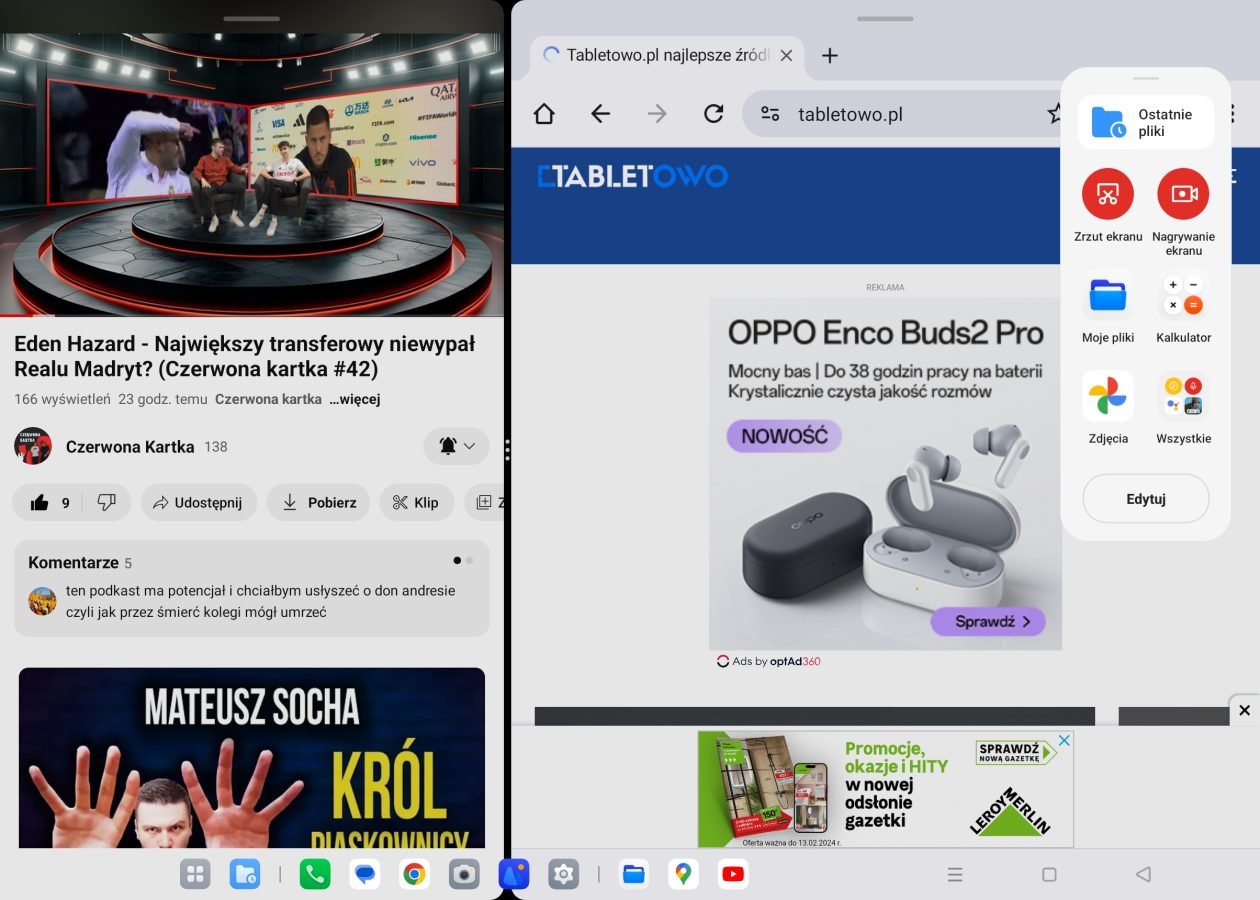Viewport: 1260px width, 900px height.
Task: Tap the square home navigation button
Action: (x=1049, y=875)
